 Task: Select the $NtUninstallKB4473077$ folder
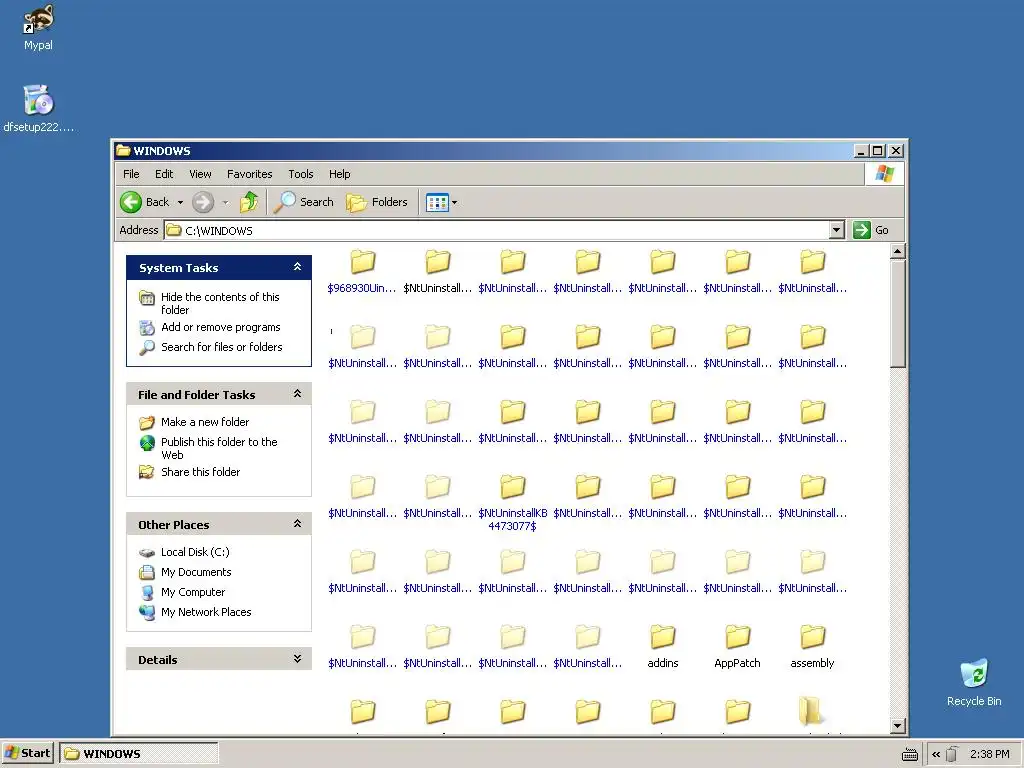point(513,500)
